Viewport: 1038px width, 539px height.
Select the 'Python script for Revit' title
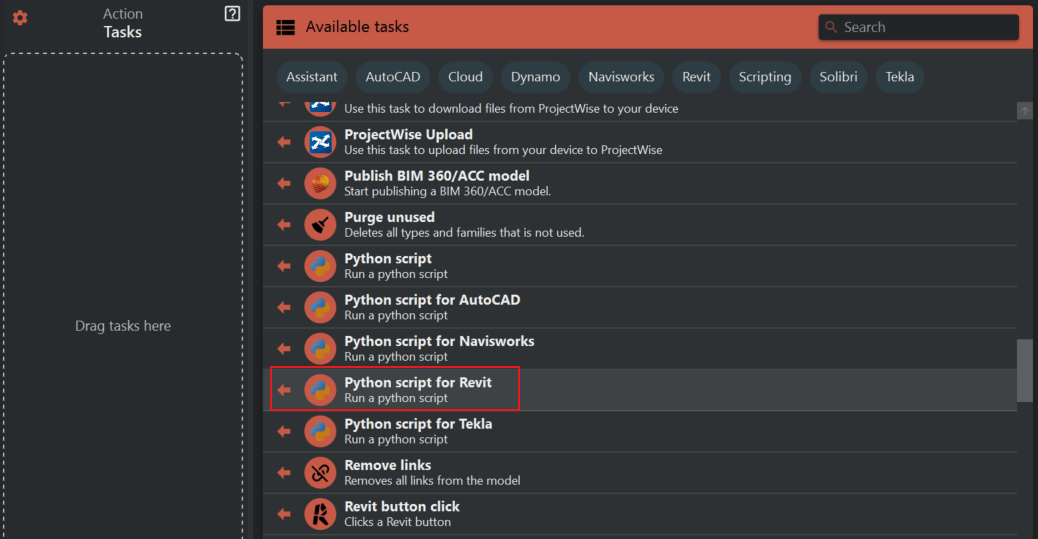[x=418, y=383]
